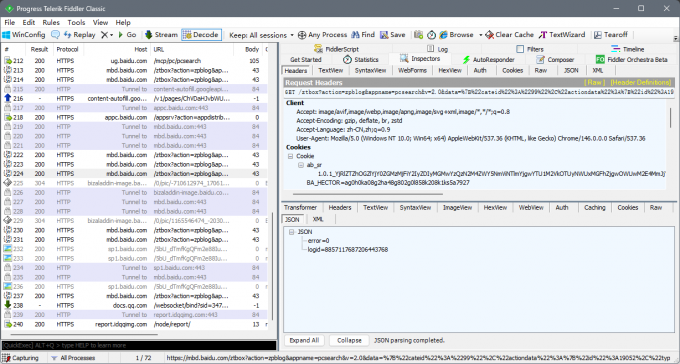680x364 pixels.
Task: Sort sessions by the Result column header
Action: tap(39, 49)
